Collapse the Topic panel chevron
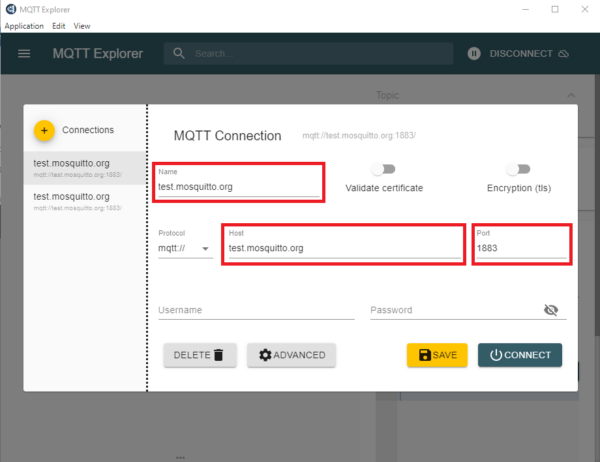The image size is (600, 462). (571, 95)
